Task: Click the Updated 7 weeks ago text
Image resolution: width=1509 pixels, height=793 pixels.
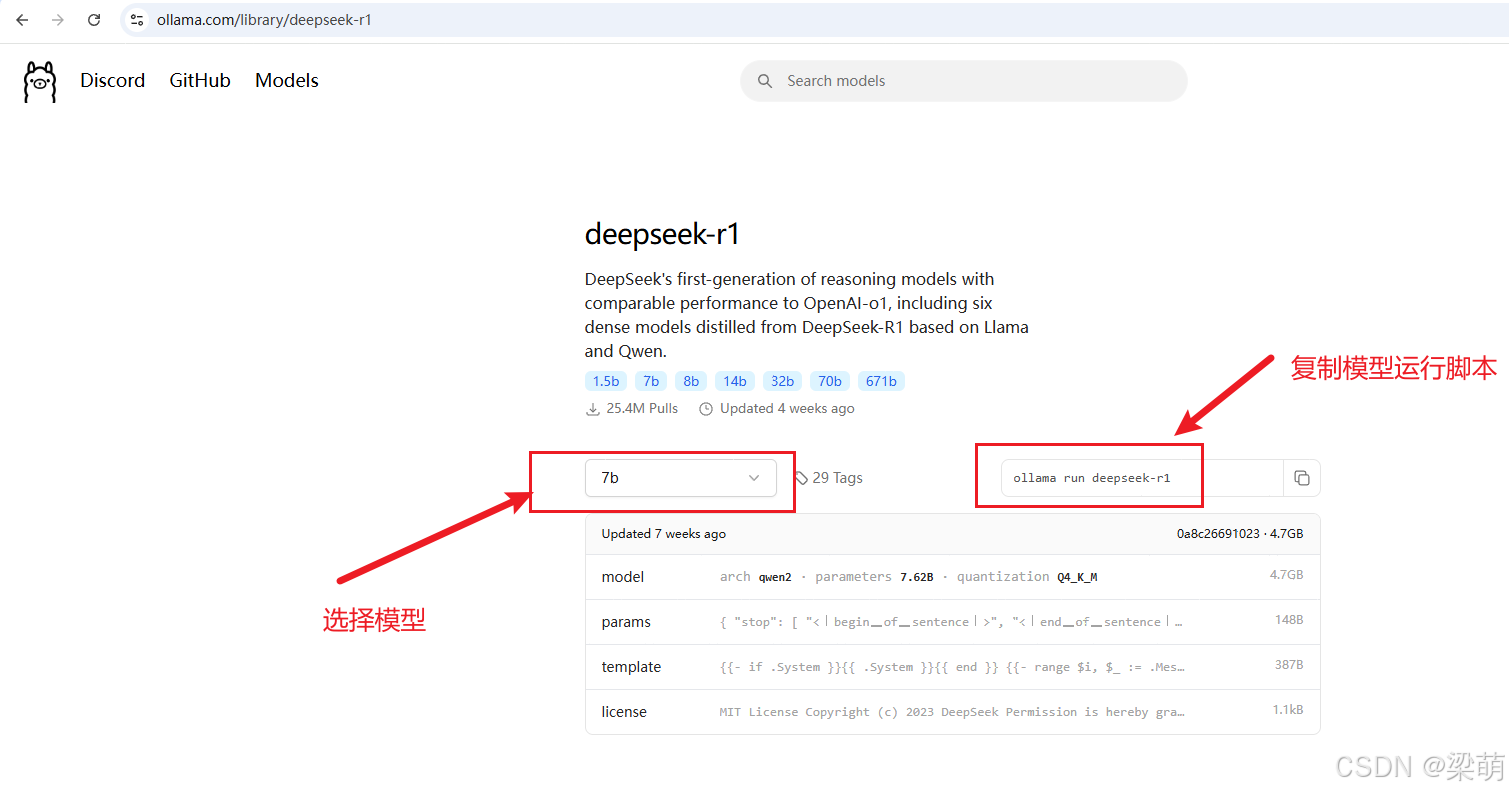Action: pyautogui.click(x=664, y=534)
